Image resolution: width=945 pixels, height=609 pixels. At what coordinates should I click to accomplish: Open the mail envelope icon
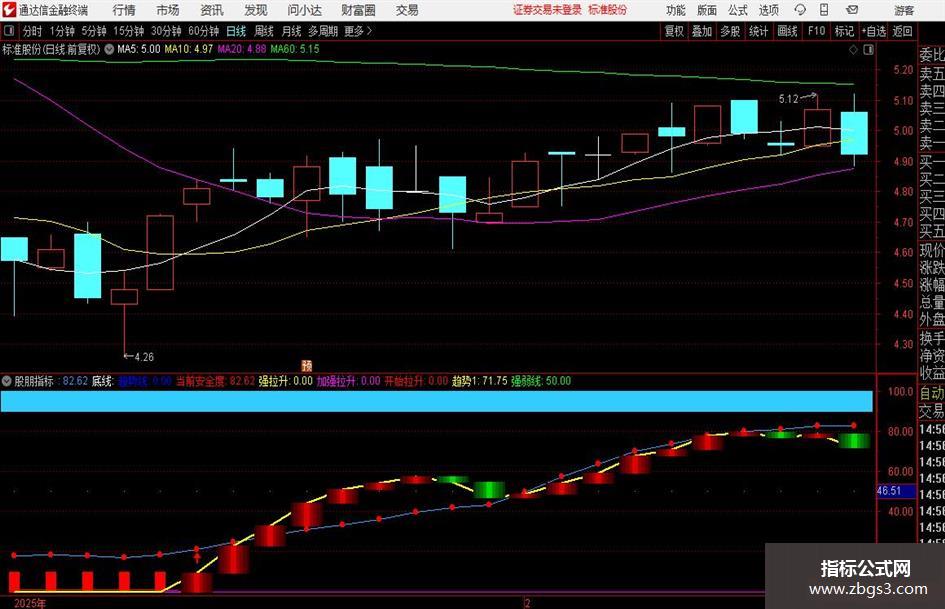pyautogui.click(x=852, y=10)
